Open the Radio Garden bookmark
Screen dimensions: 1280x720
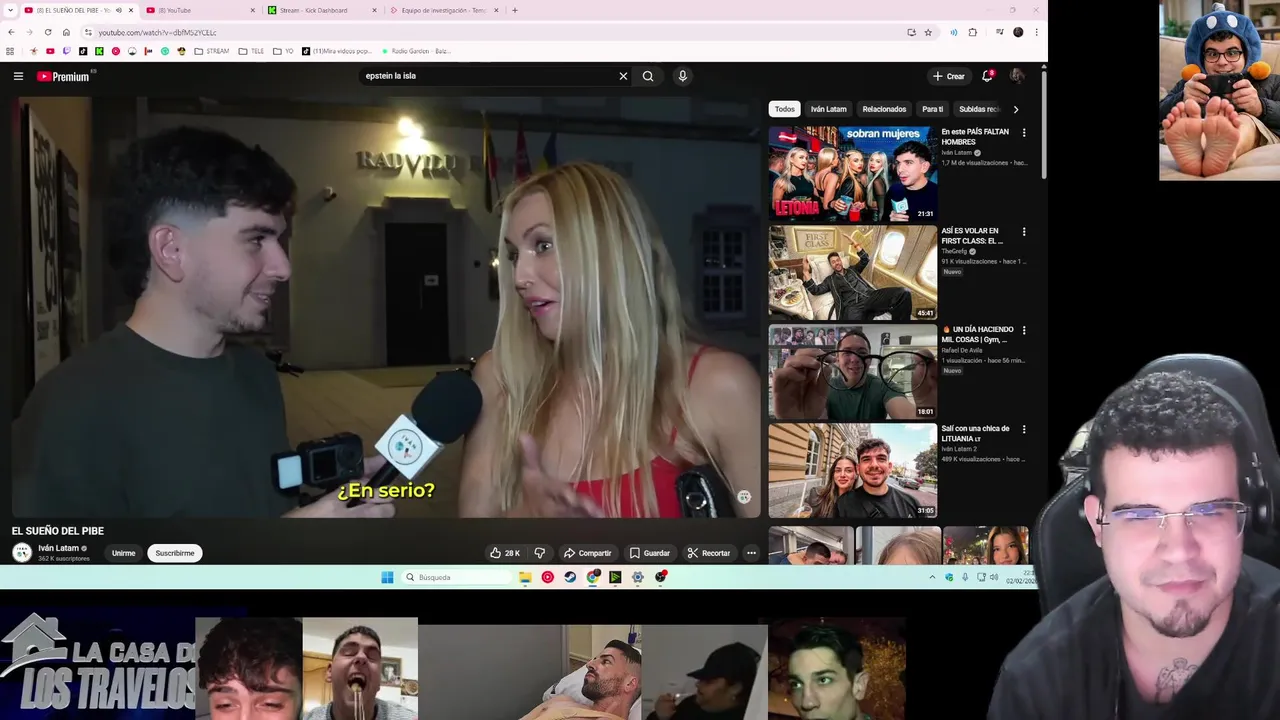(415, 51)
